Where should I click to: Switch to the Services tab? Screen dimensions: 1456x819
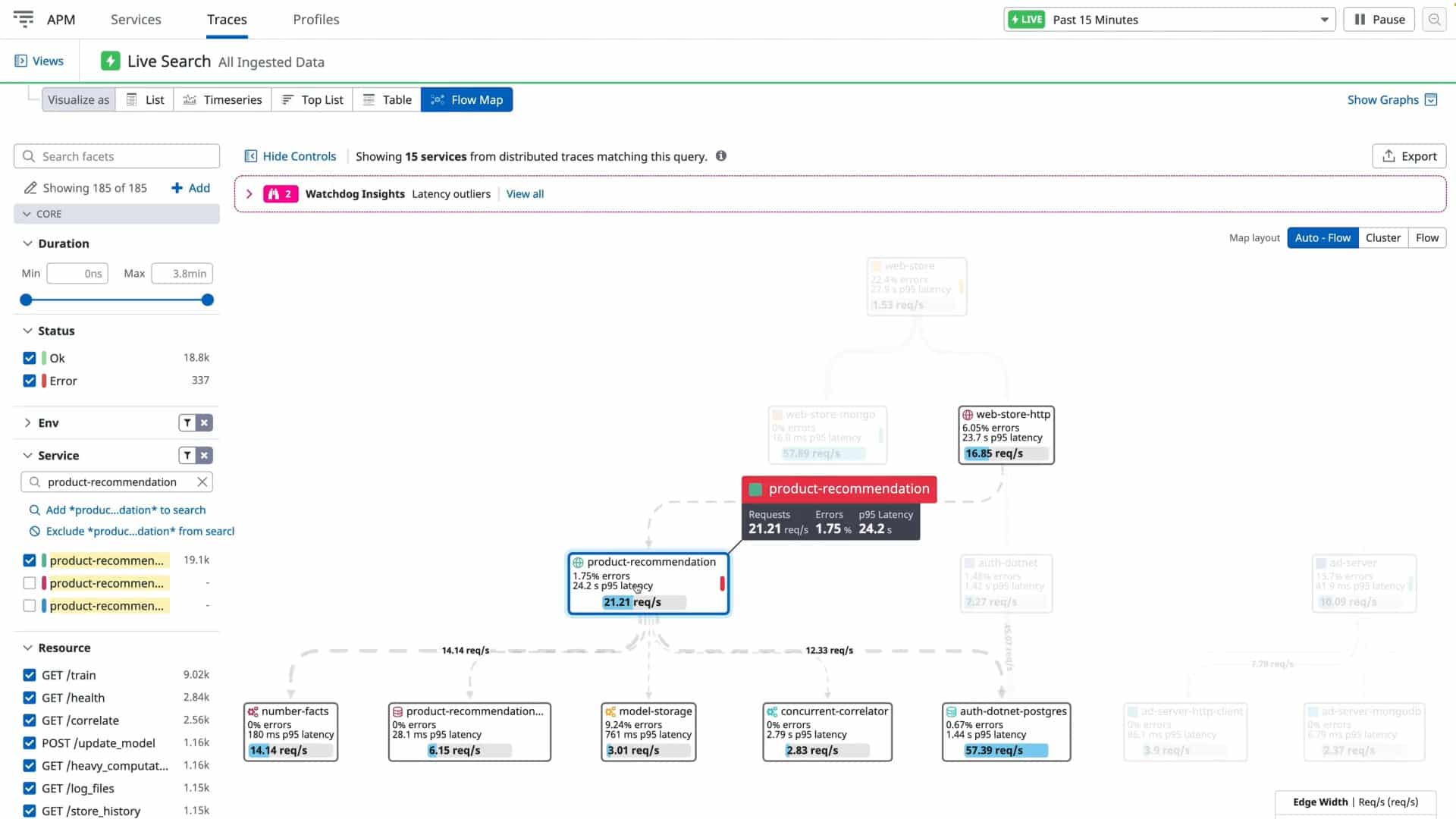tap(136, 20)
